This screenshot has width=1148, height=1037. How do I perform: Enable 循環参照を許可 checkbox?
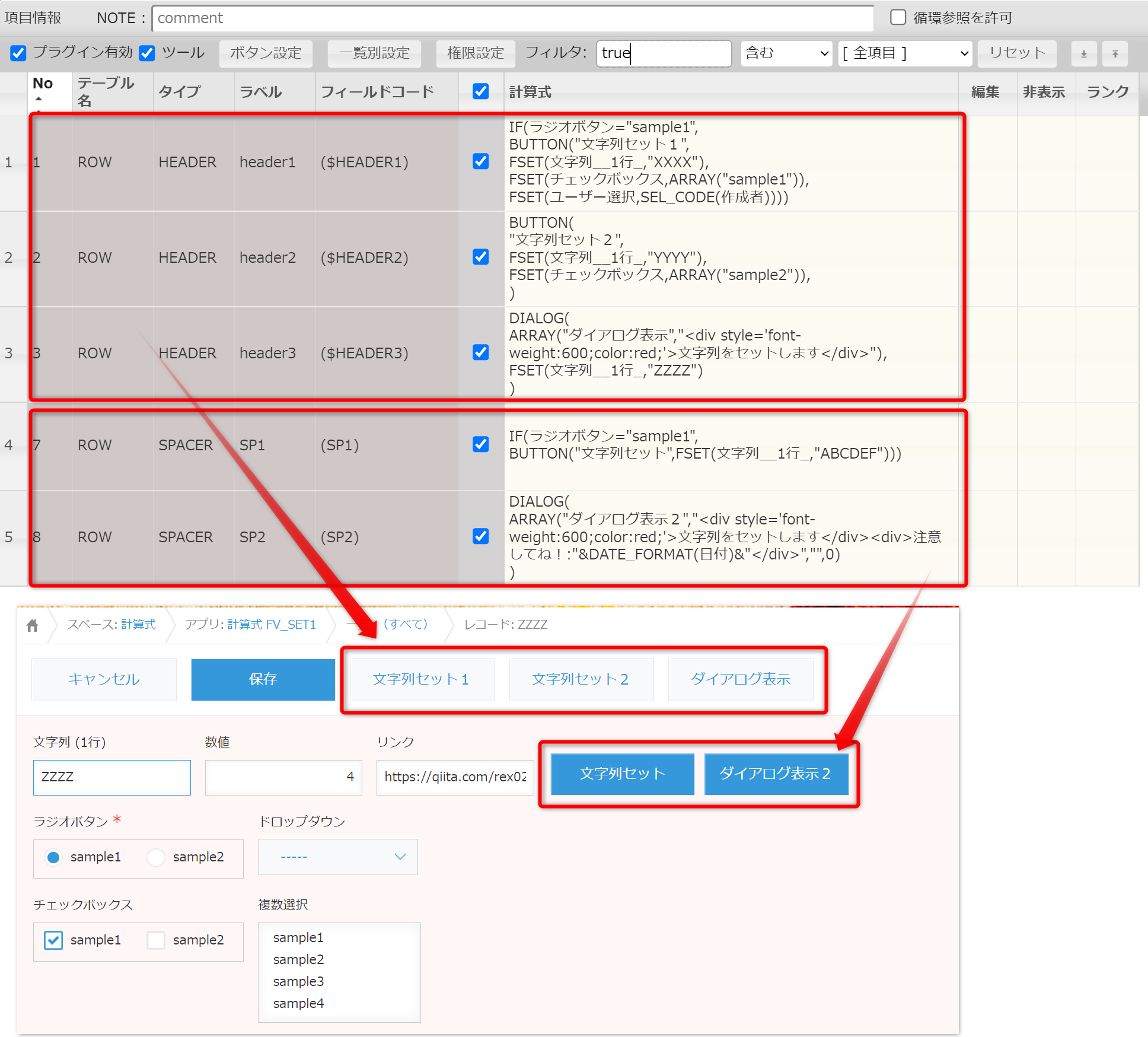coord(898,17)
